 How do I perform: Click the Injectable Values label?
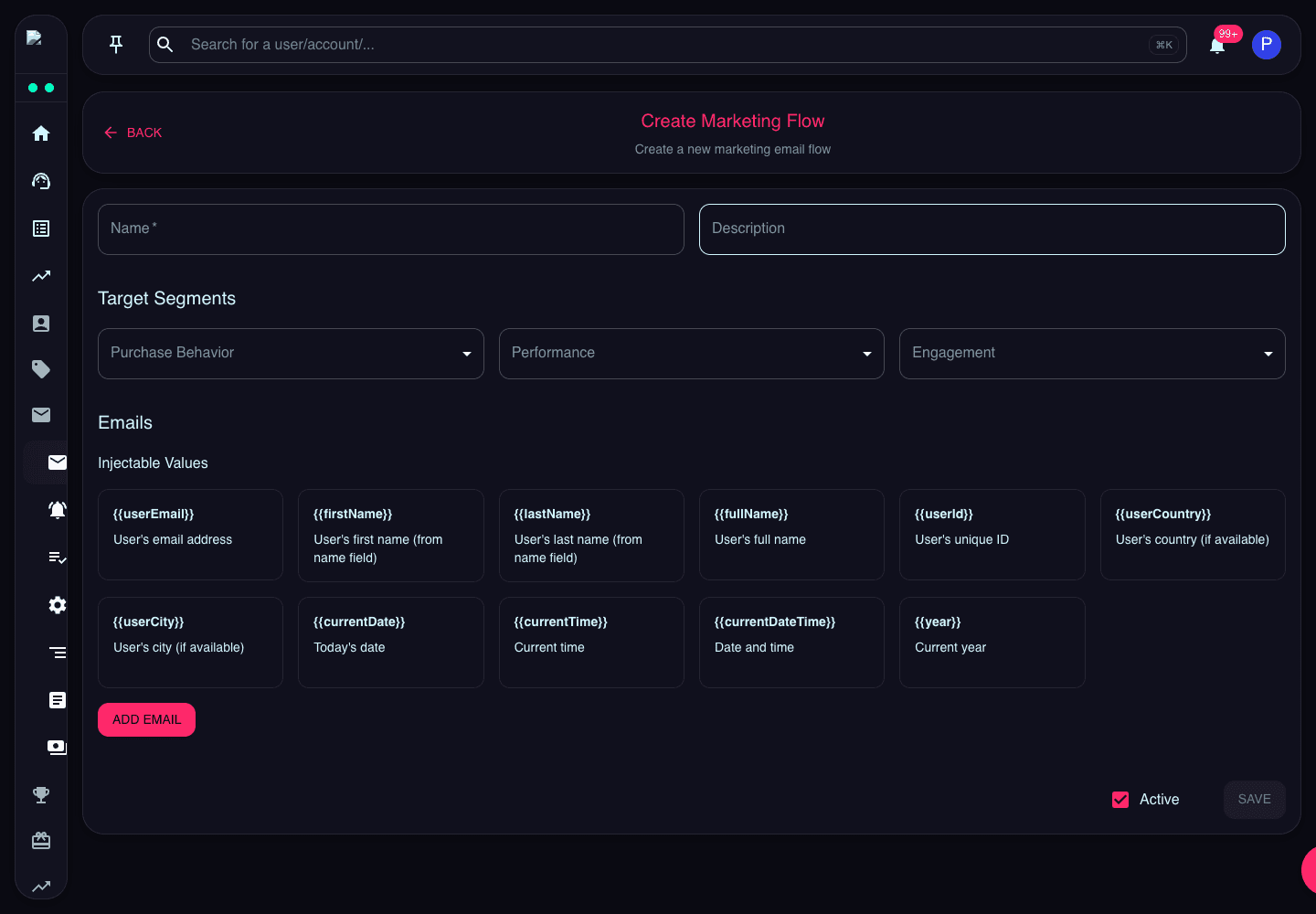[153, 463]
